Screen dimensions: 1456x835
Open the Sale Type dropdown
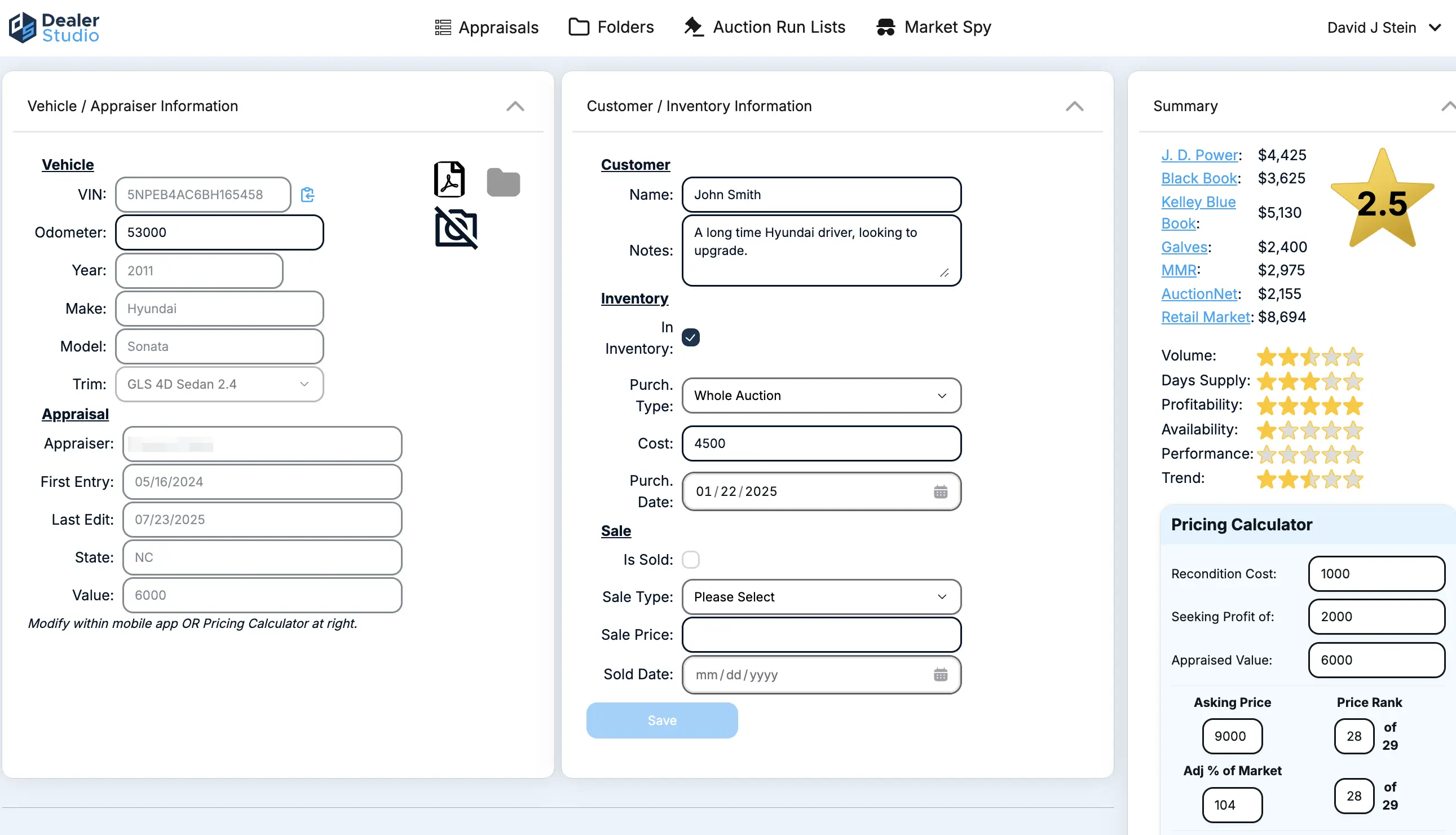click(x=821, y=597)
